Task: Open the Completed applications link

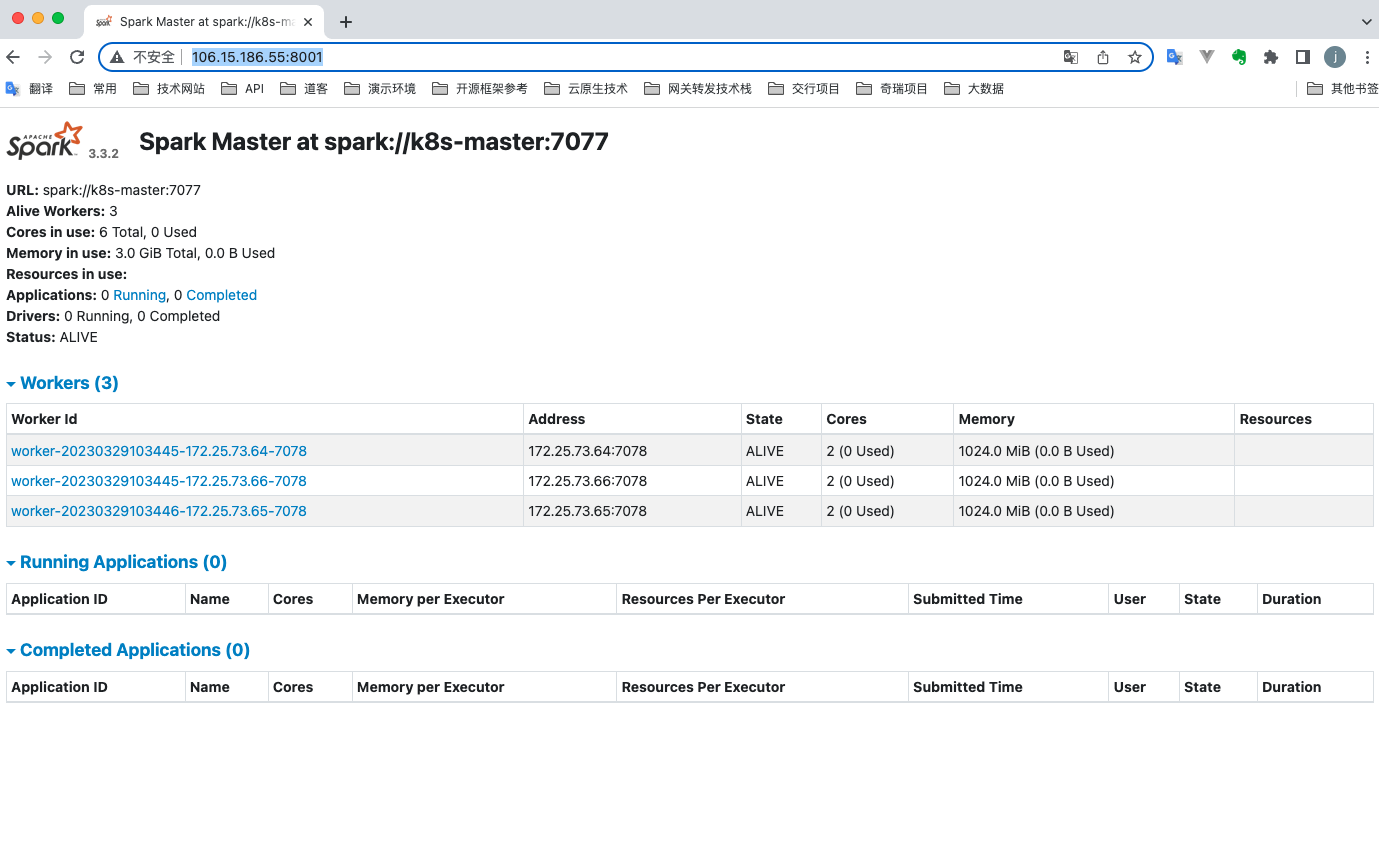Action: 222,295
